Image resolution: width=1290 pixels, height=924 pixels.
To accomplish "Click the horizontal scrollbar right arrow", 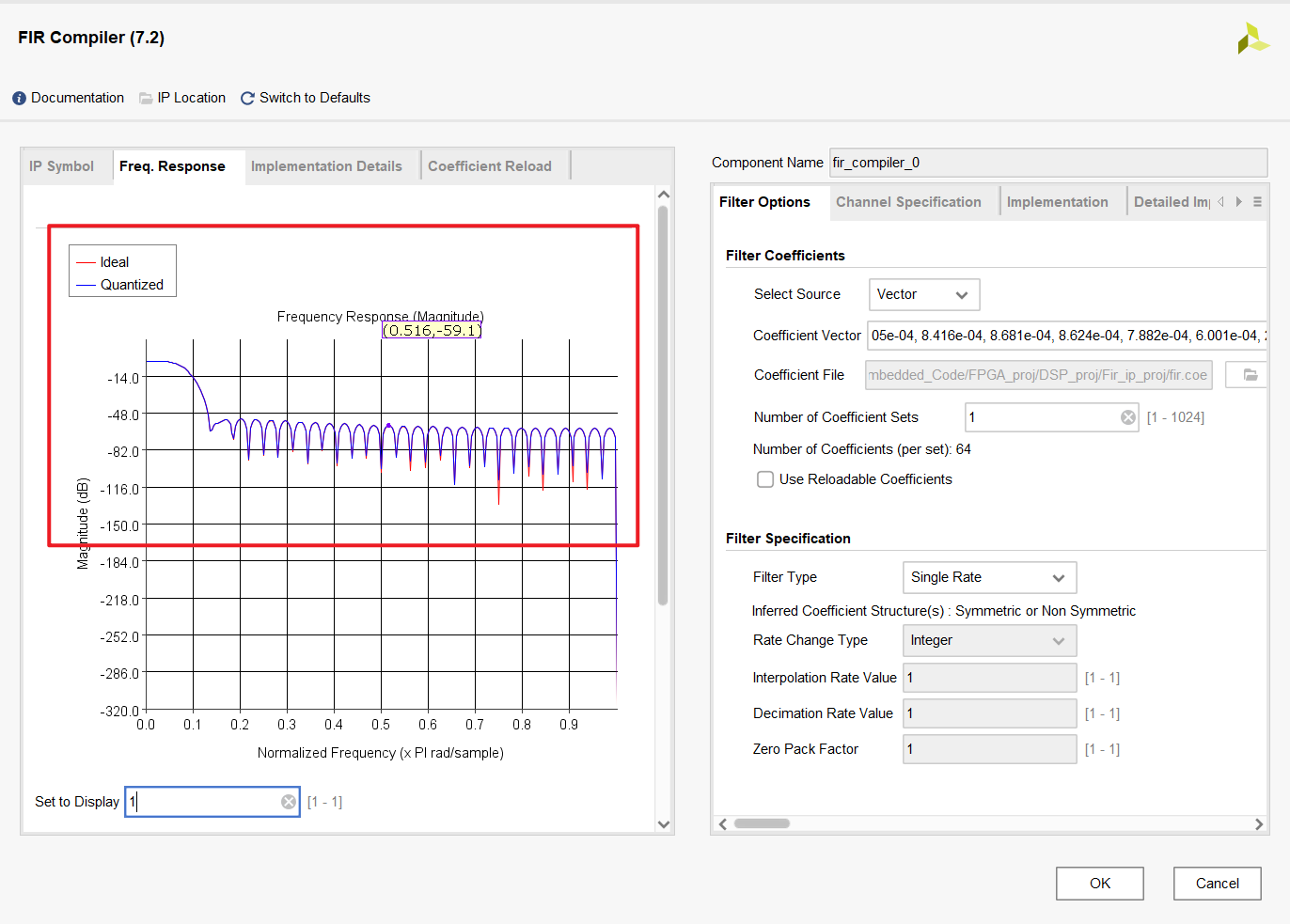I will [x=1259, y=824].
